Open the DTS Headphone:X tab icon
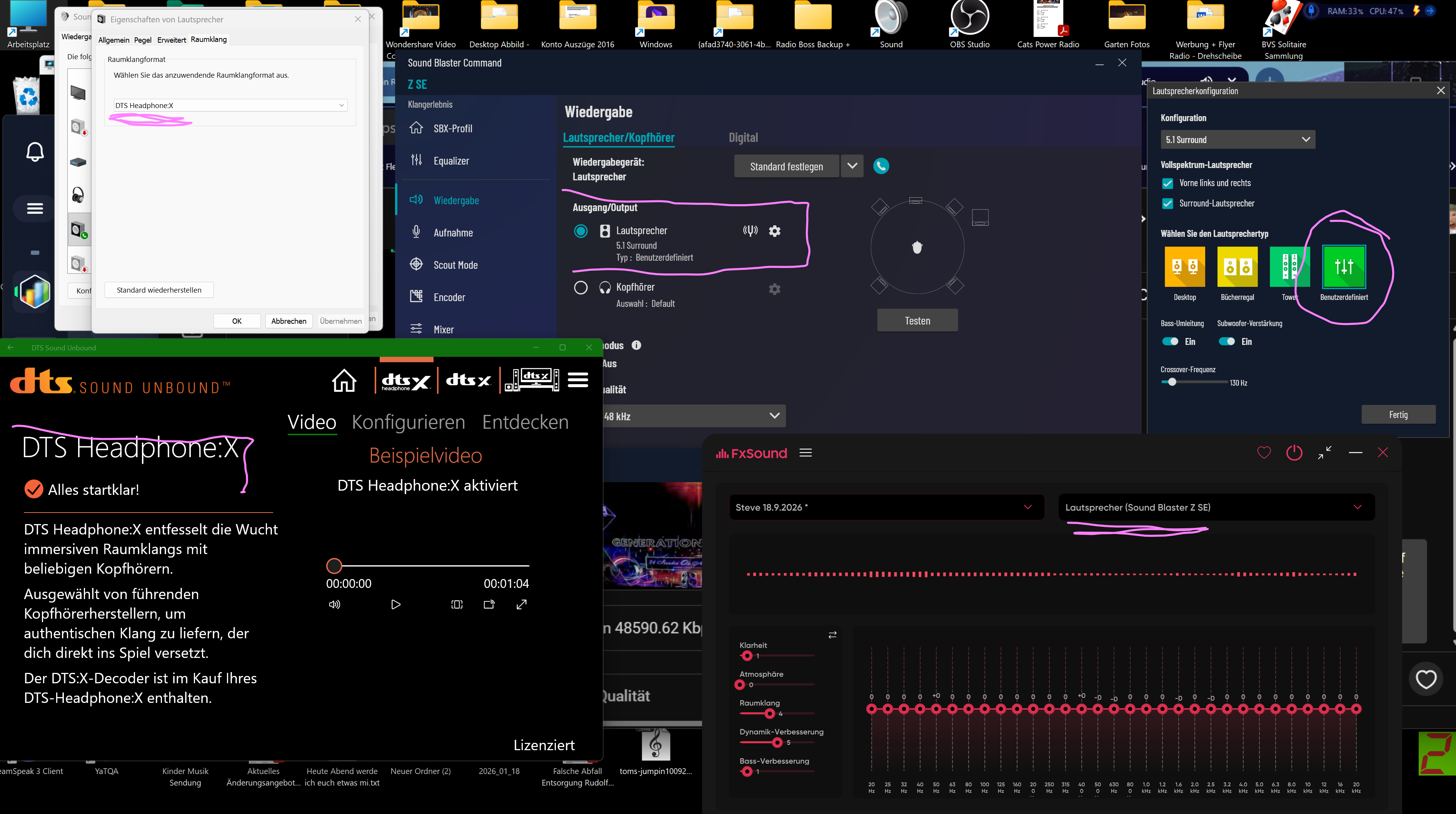This screenshot has height=814, width=1456. coord(406,380)
